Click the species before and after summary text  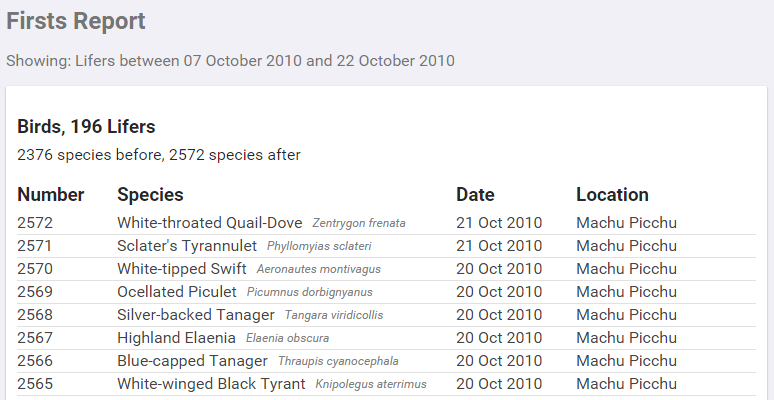click(159, 155)
